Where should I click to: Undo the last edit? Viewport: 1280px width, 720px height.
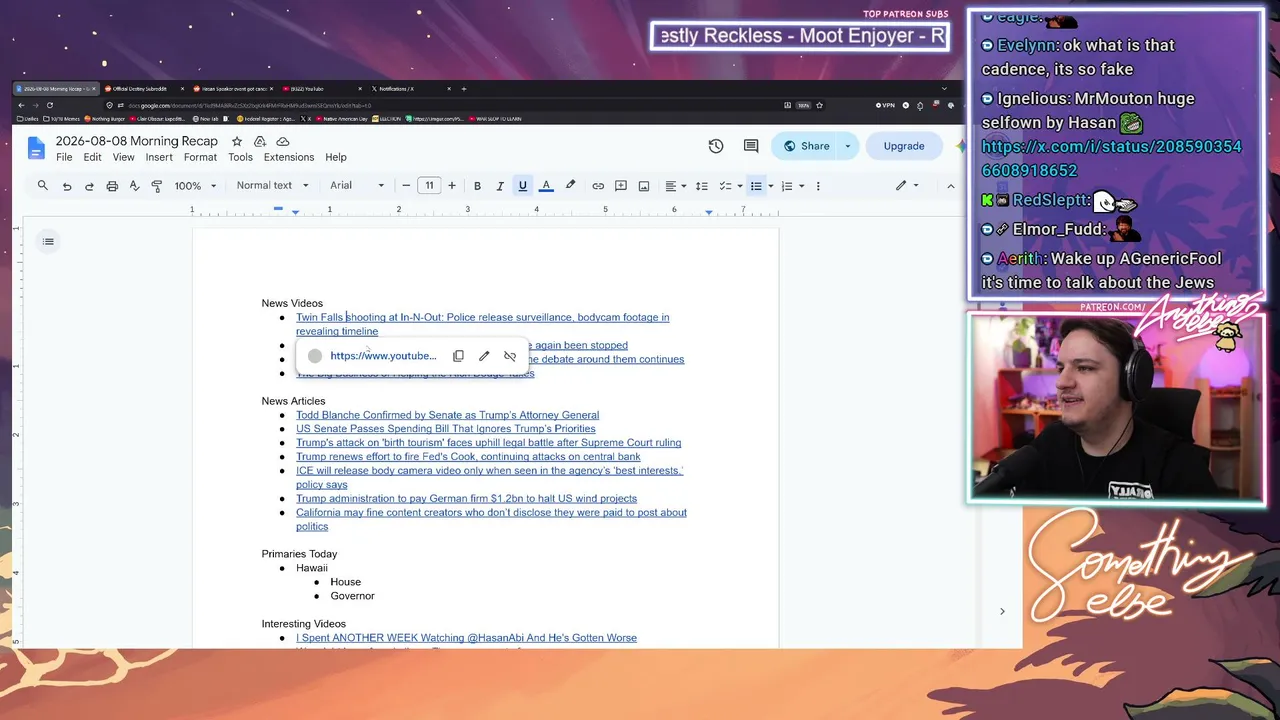[x=67, y=186]
